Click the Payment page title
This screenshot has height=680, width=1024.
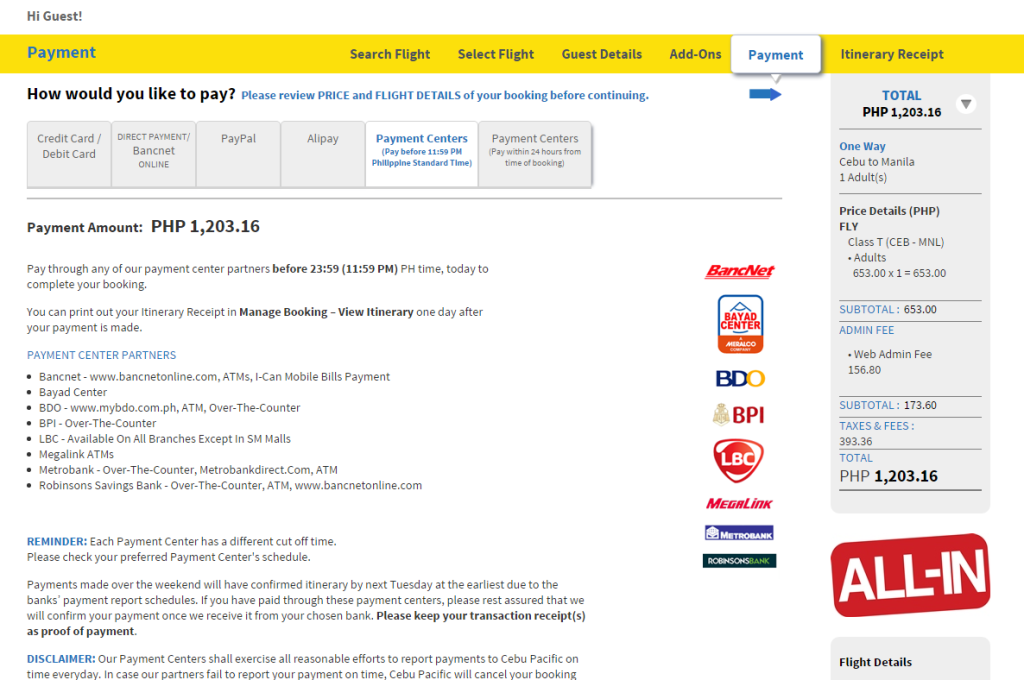tap(61, 53)
